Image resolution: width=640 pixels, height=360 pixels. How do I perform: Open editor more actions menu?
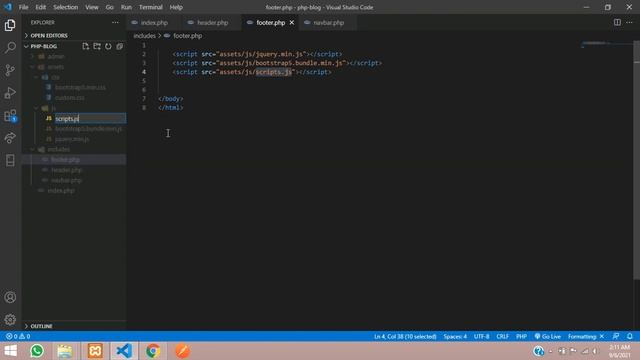[629, 22]
